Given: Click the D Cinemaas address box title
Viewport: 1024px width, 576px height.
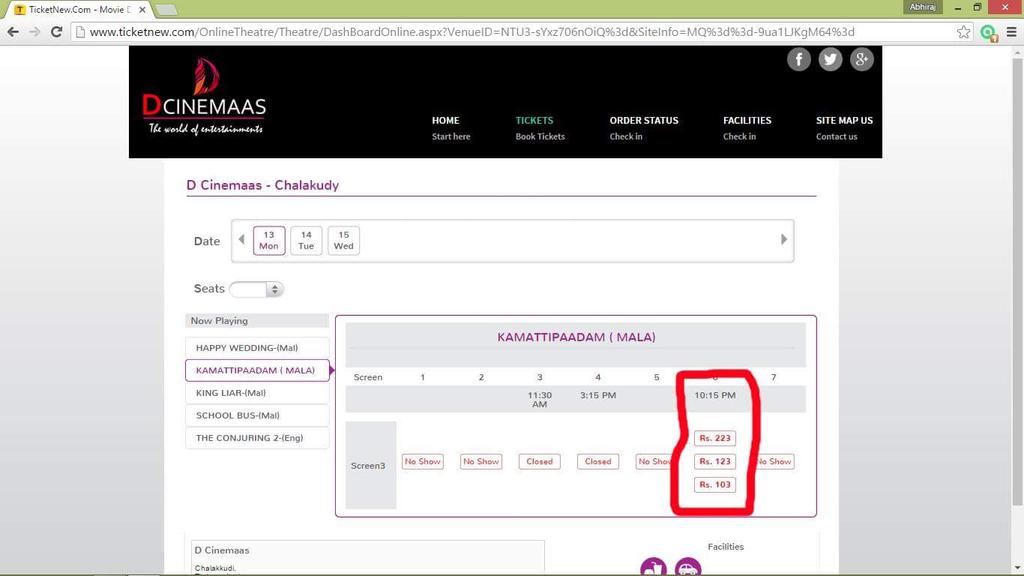Looking at the screenshot, I should pos(222,551).
